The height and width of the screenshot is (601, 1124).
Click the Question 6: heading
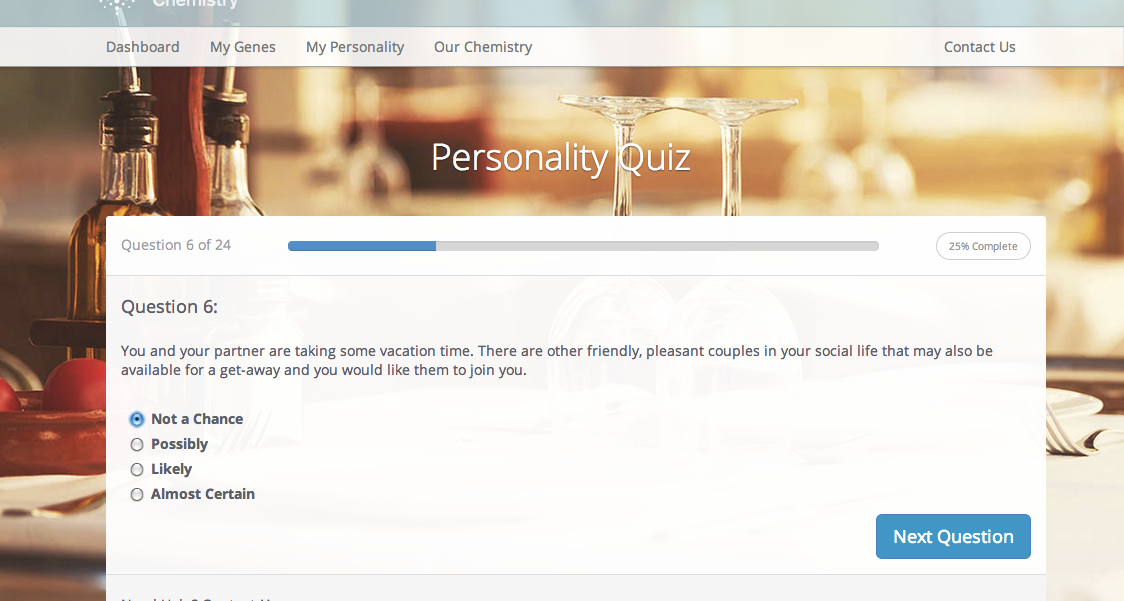click(x=169, y=307)
